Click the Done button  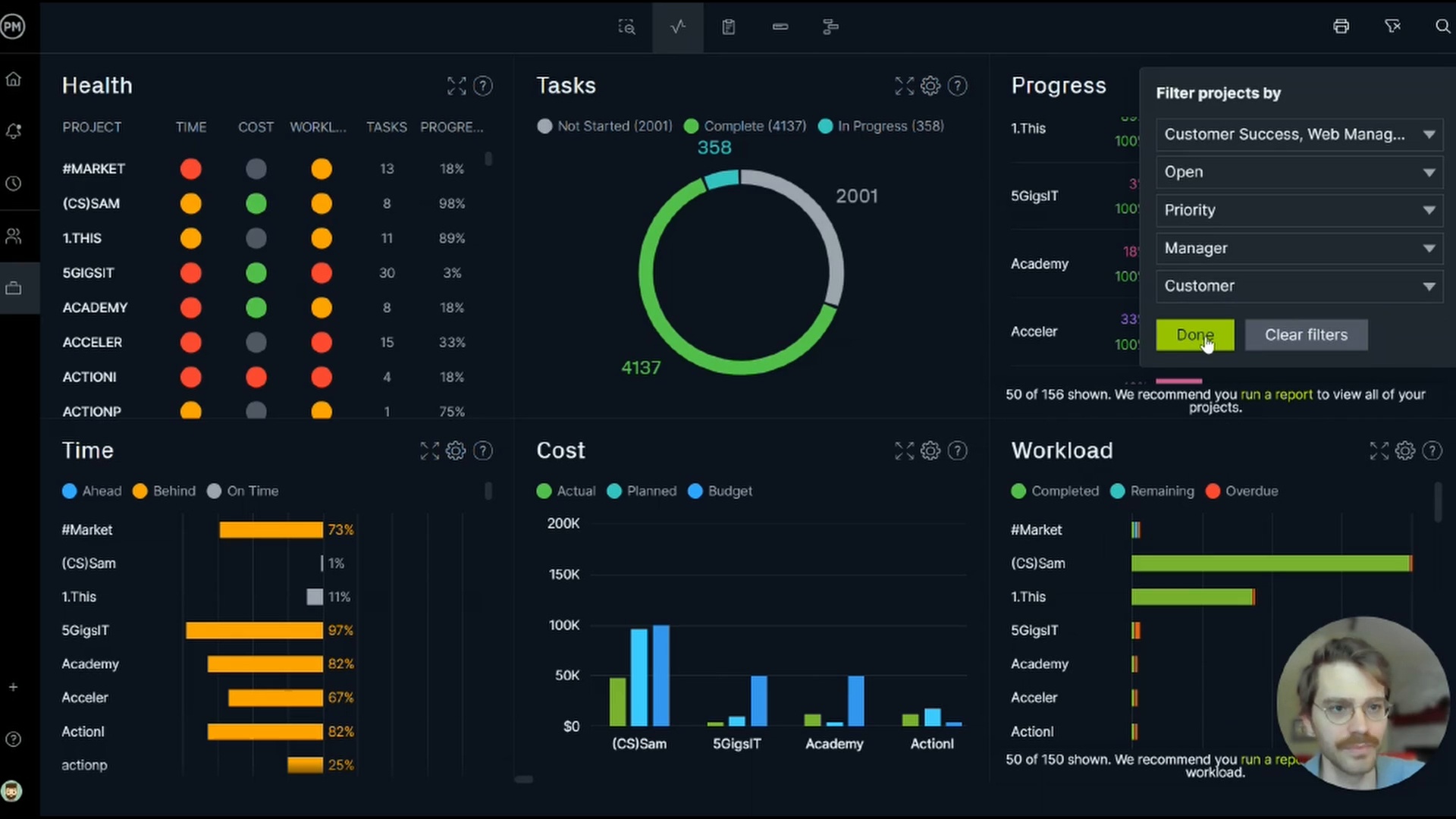[1194, 334]
